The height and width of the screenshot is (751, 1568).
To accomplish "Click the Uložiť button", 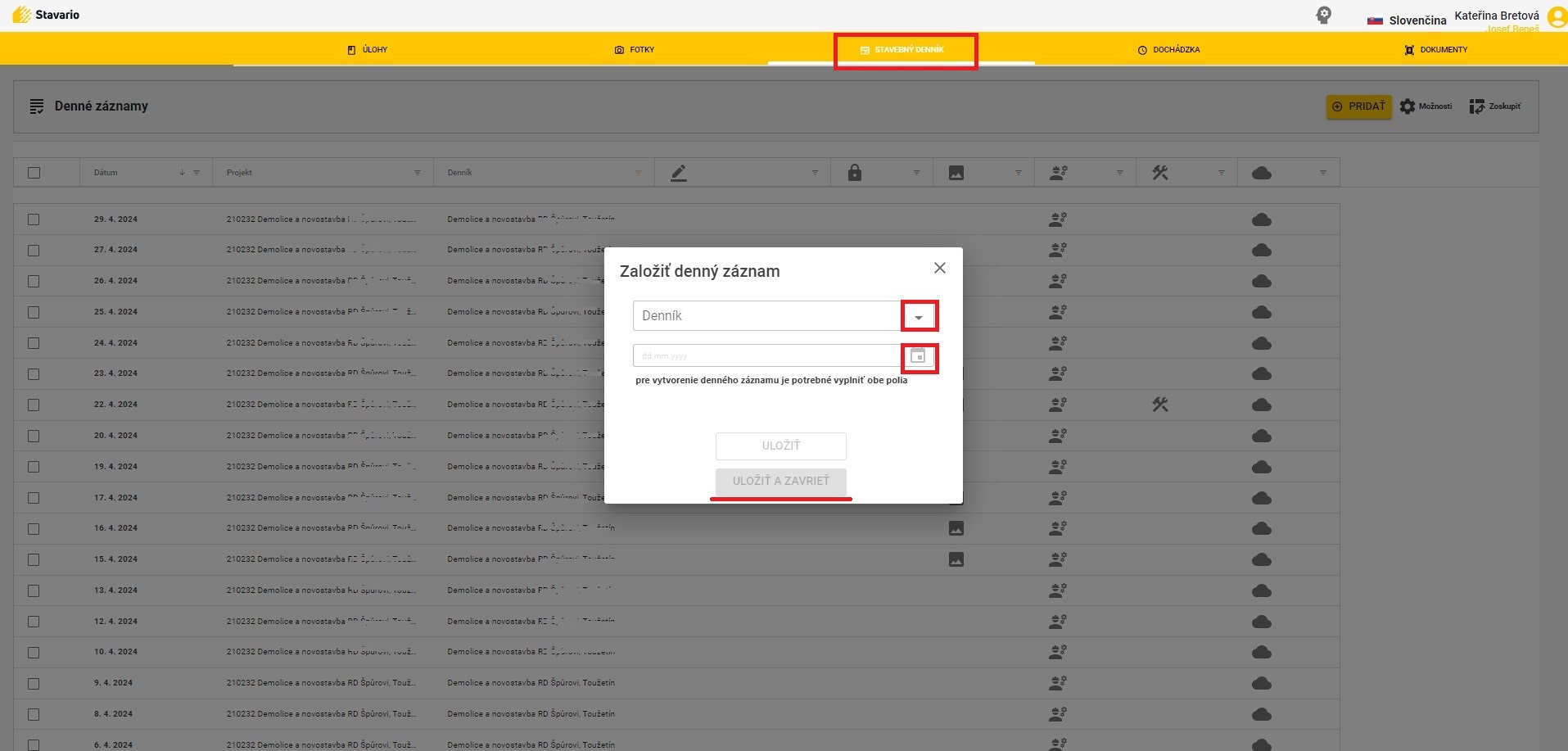I will pyautogui.click(x=781, y=446).
